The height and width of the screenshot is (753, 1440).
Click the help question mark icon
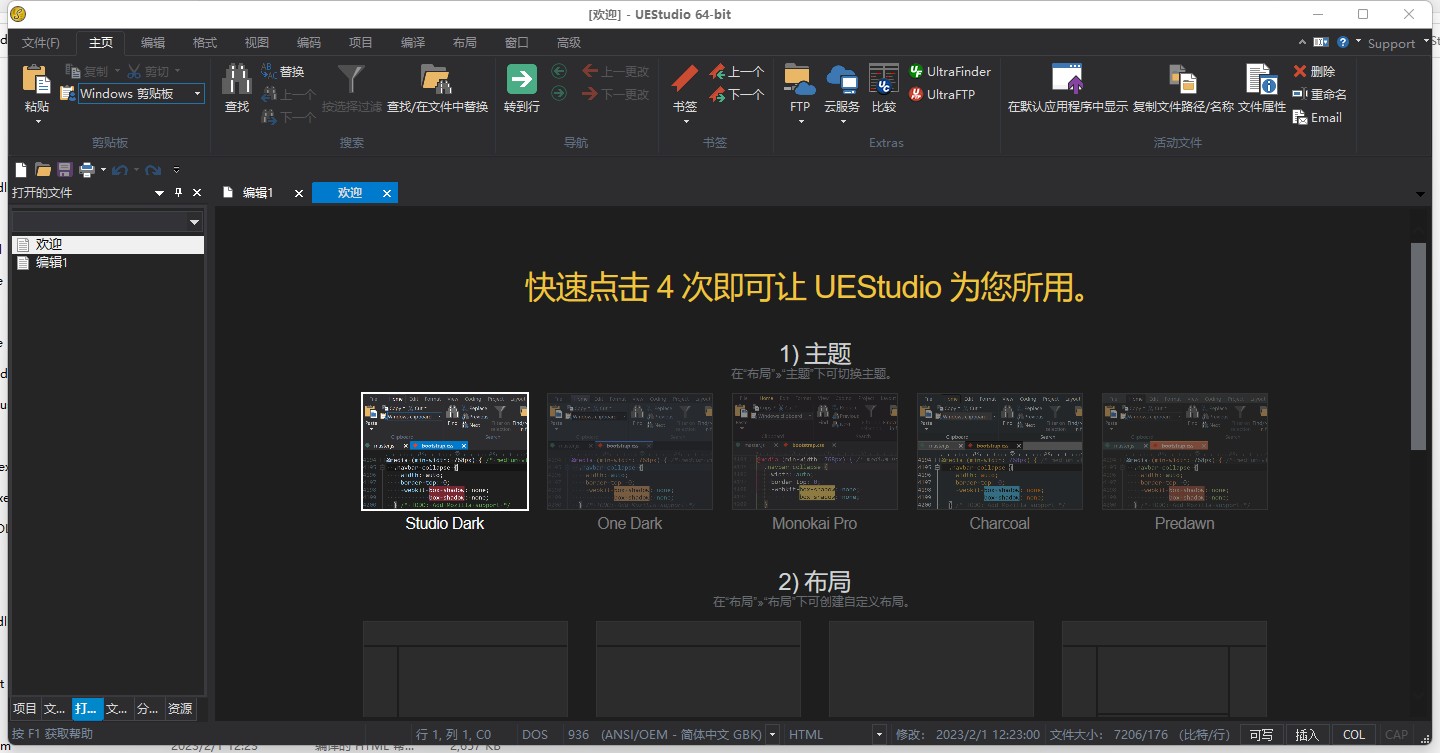(x=1343, y=42)
